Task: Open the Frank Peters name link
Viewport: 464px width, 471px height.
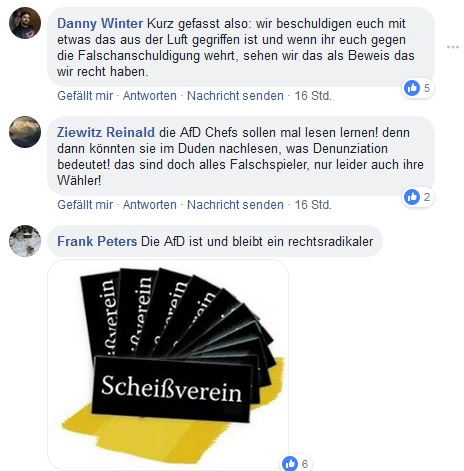Action: coord(97,241)
